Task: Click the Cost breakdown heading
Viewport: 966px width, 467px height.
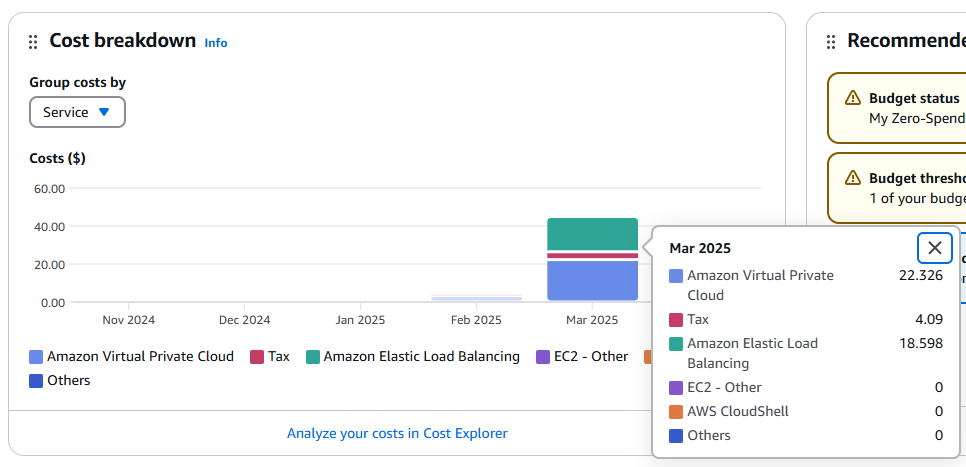Action: [x=123, y=41]
